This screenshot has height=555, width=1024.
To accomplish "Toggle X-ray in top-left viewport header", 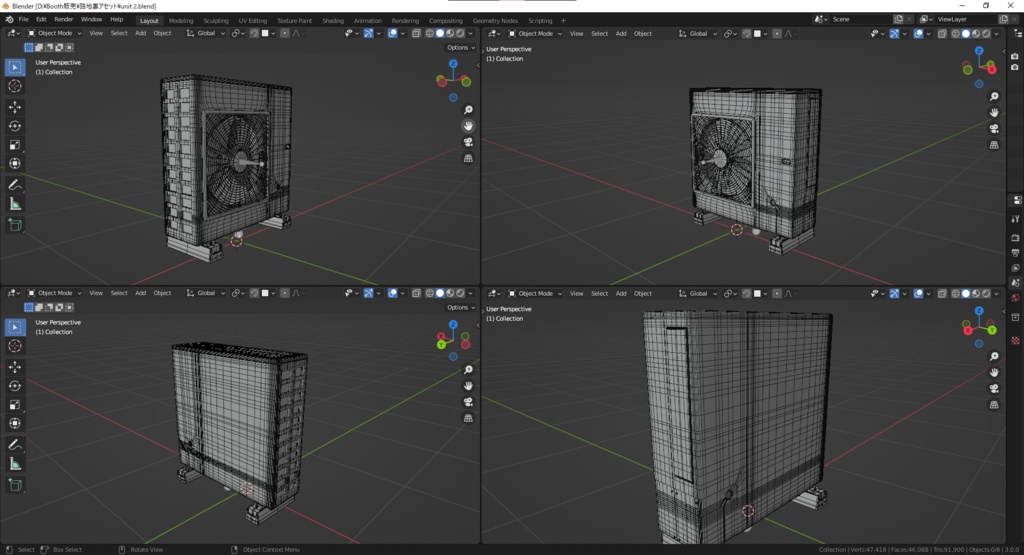I will (x=415, y=33).
